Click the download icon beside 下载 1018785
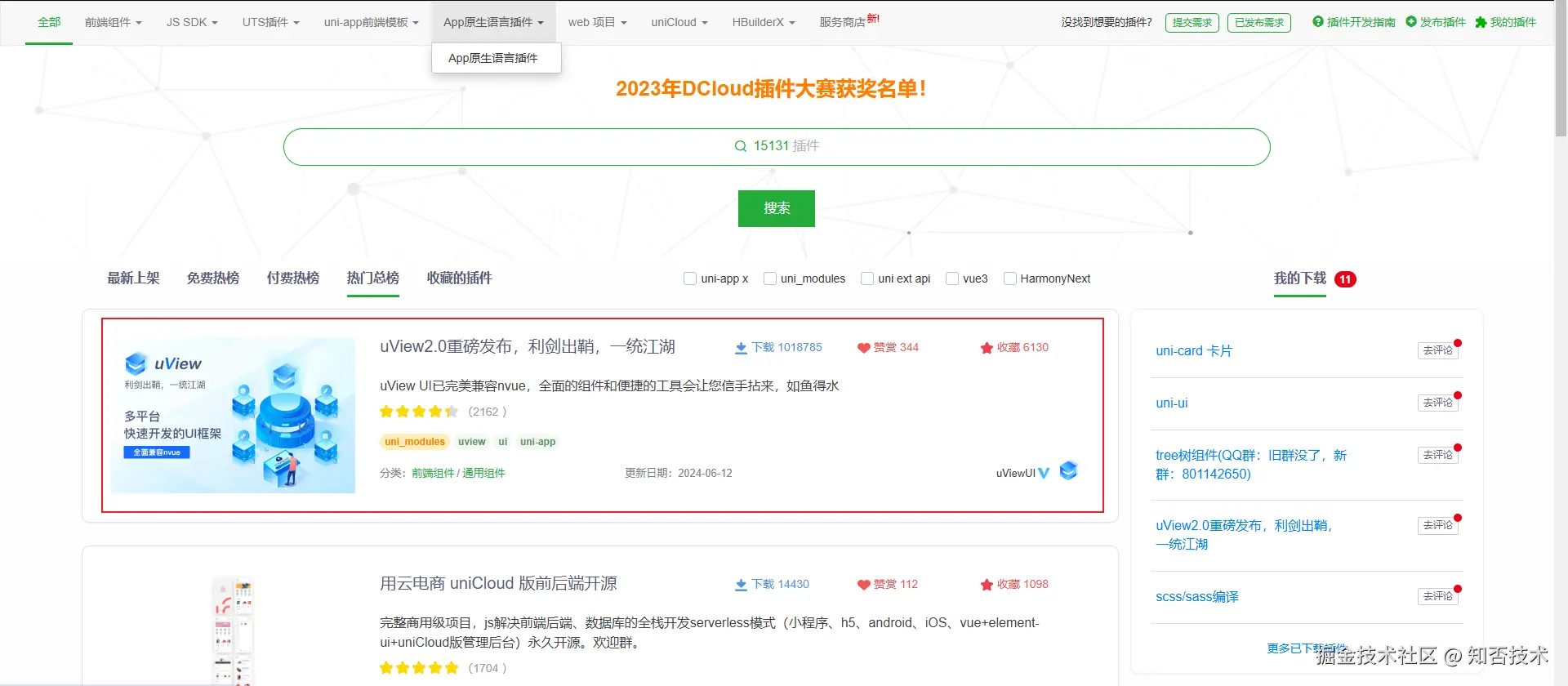This screenshot has height=686, width=1568. (741, 348)
